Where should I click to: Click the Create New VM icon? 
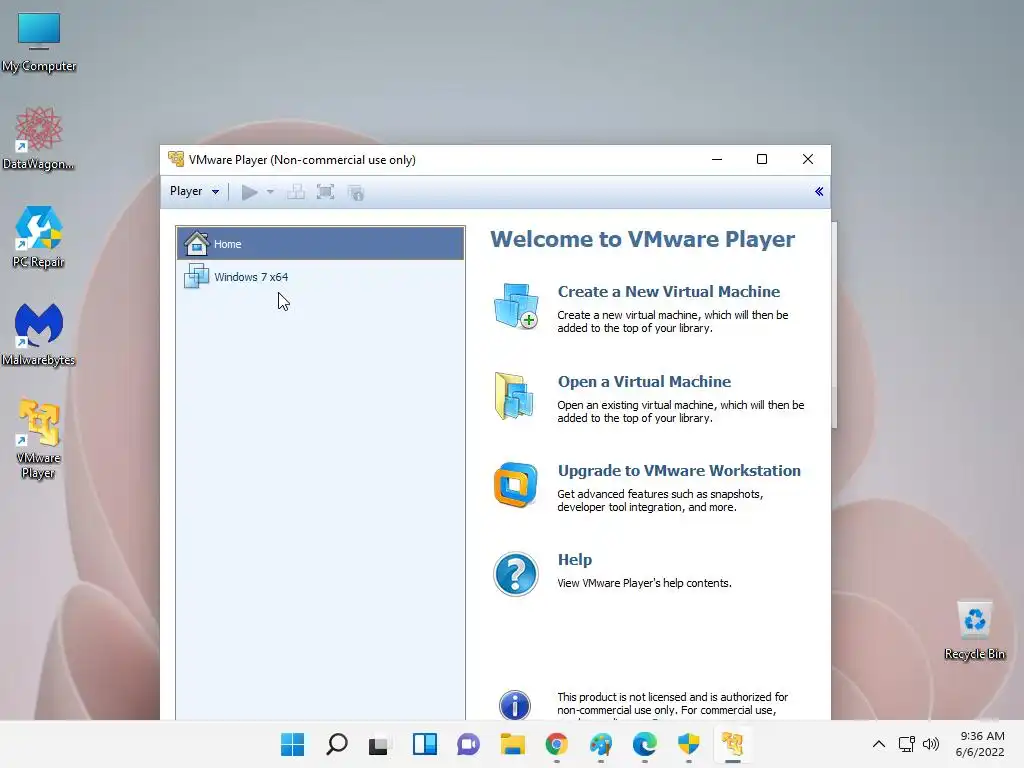(x=516, y=306)
